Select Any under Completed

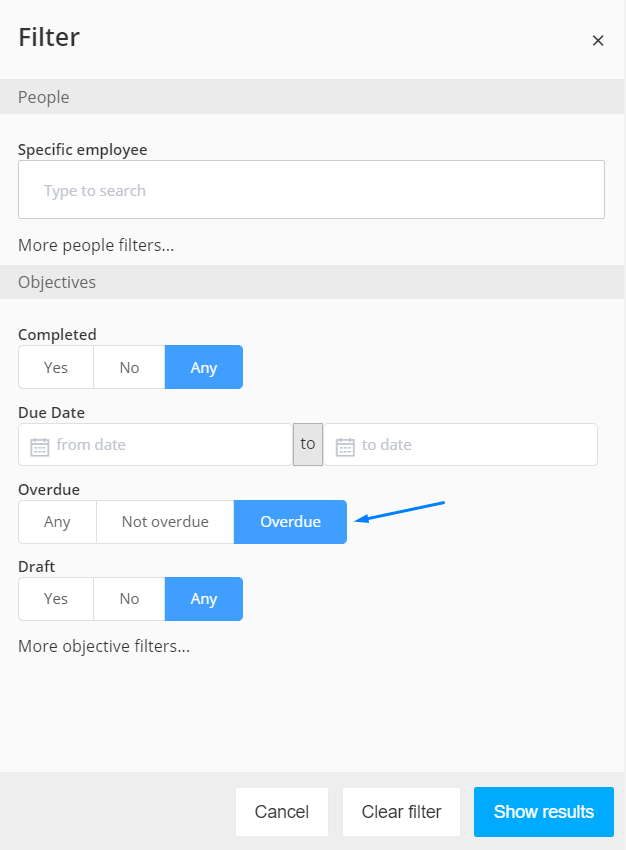click(204, 367)
